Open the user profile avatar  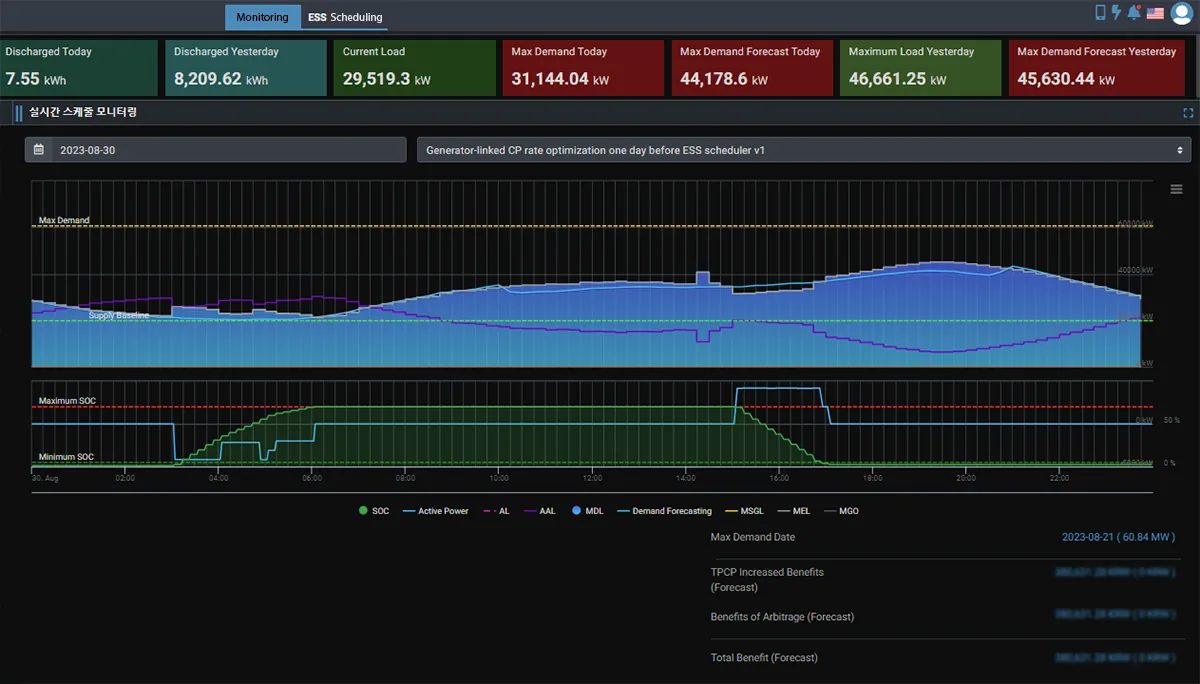tap(1182, 14)
